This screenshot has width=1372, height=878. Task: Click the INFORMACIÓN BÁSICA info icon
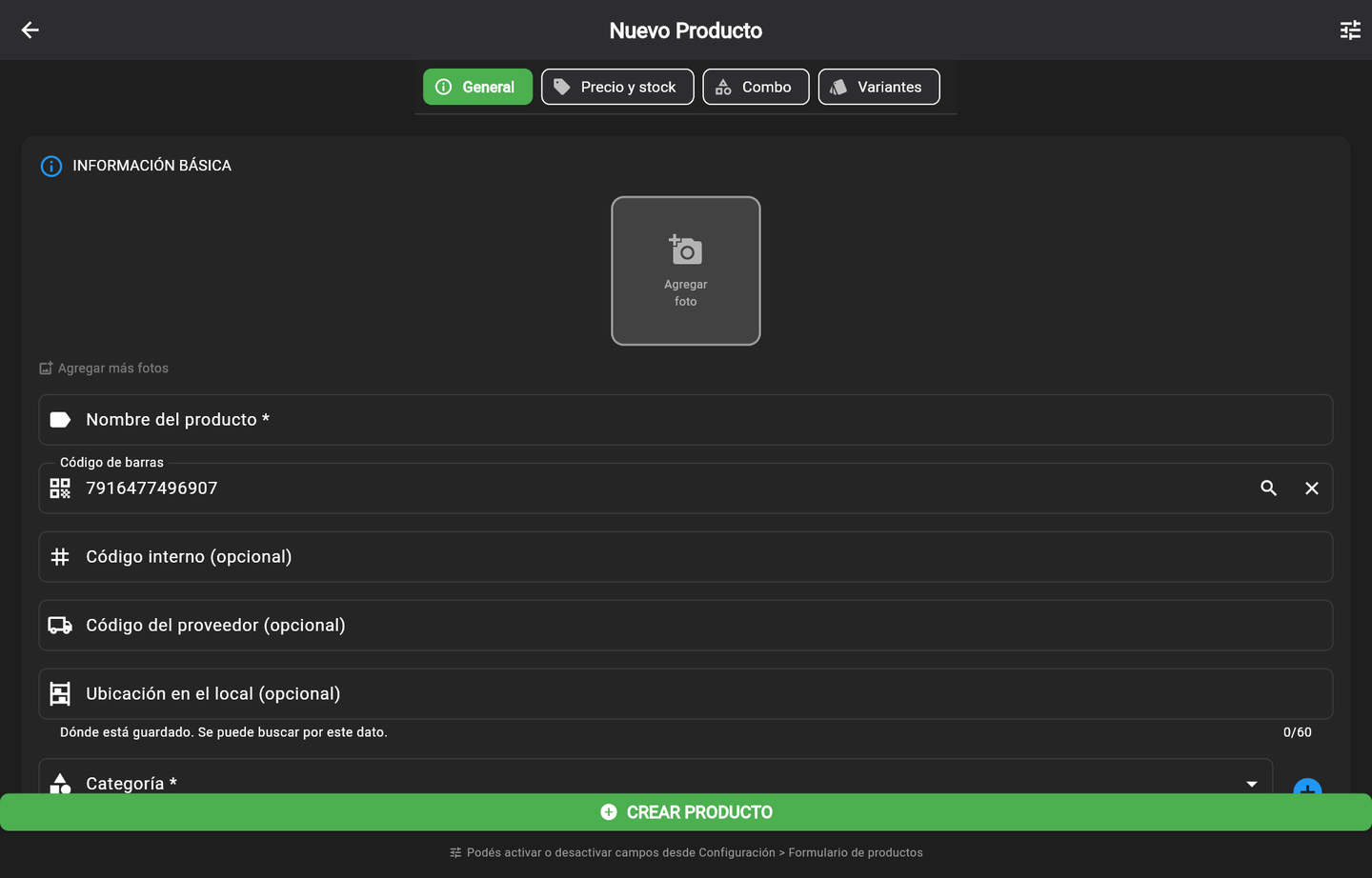[51, 166]
